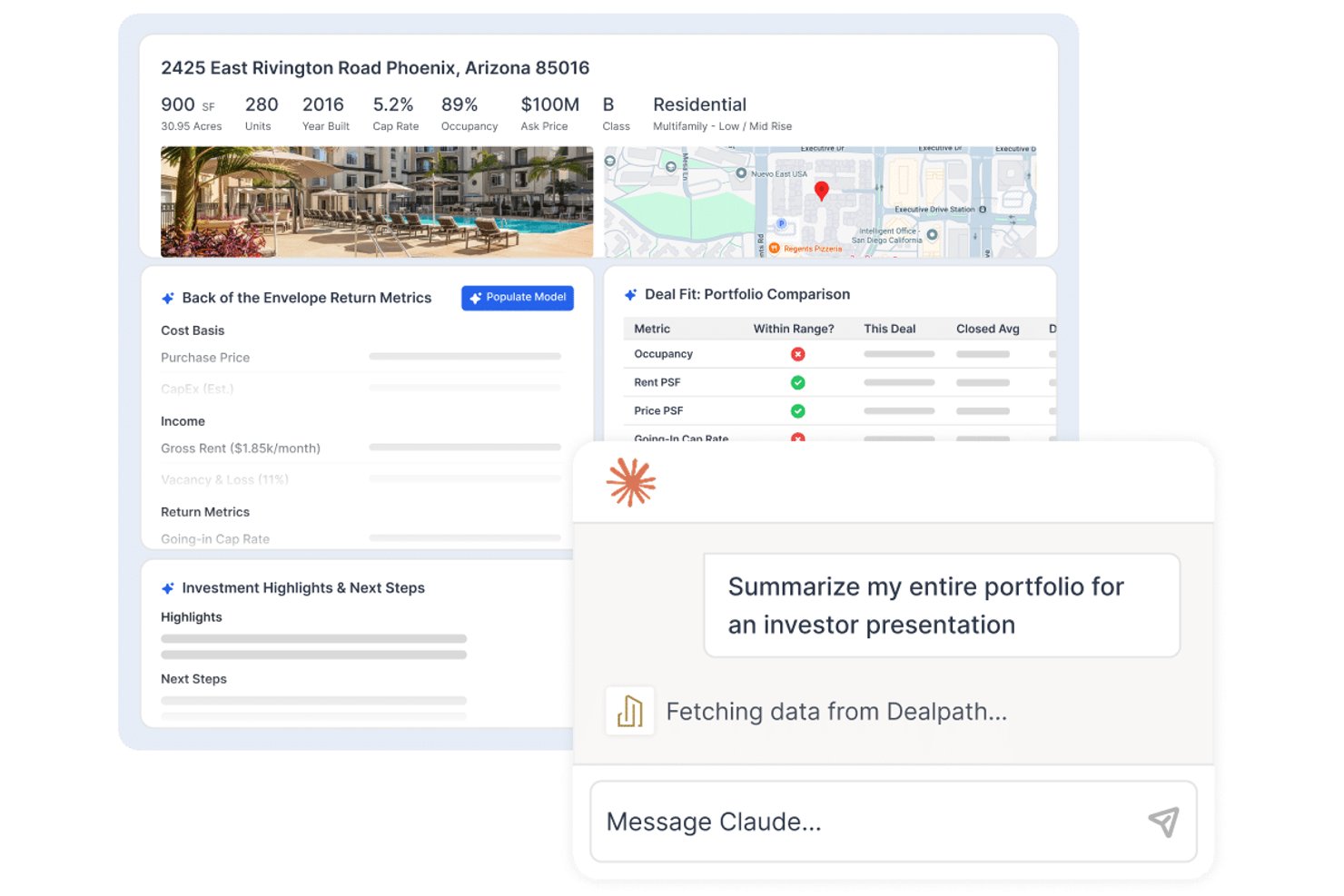Click the "Cost Basis" section label
Image resolution: width=1344 pixels, height=896 pixels.
coord(193,330)
